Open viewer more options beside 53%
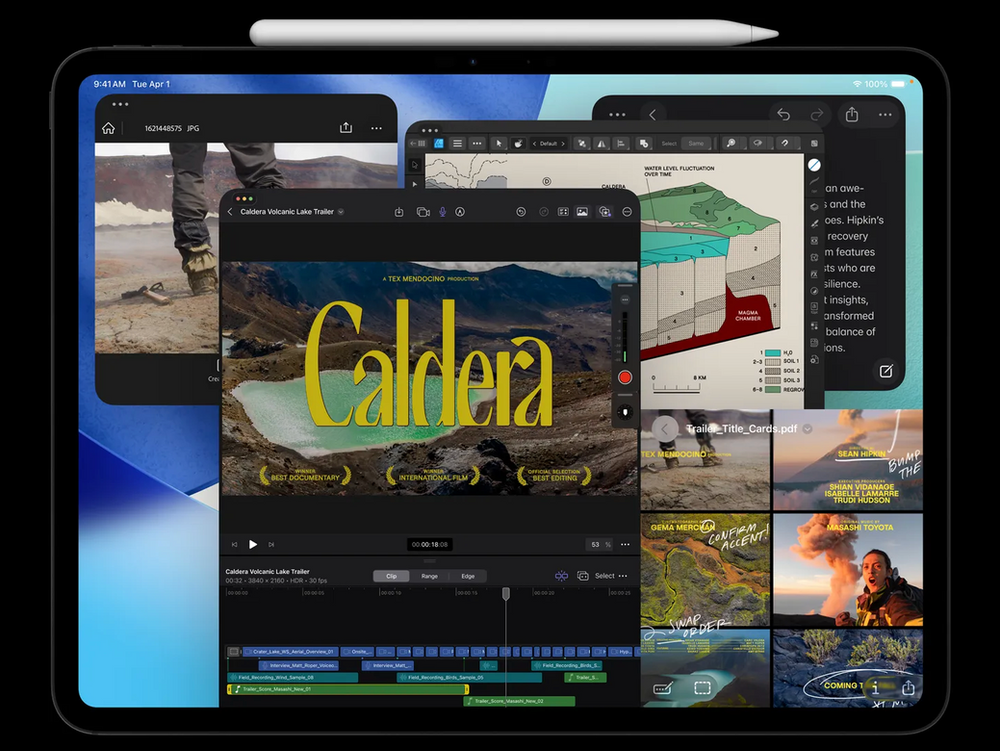Image resolution: width=1000 pixels, height=751 pixels. 625,544
